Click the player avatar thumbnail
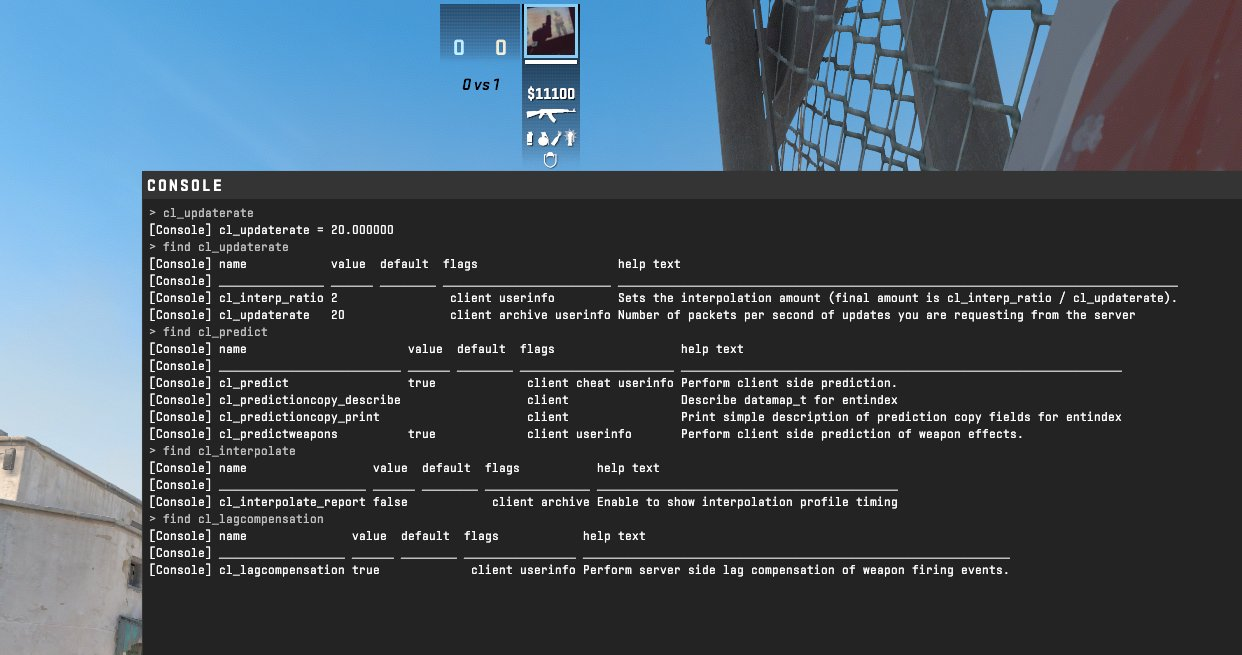The height and width of the screenshot is (655, 1242). tap(550, 32)
